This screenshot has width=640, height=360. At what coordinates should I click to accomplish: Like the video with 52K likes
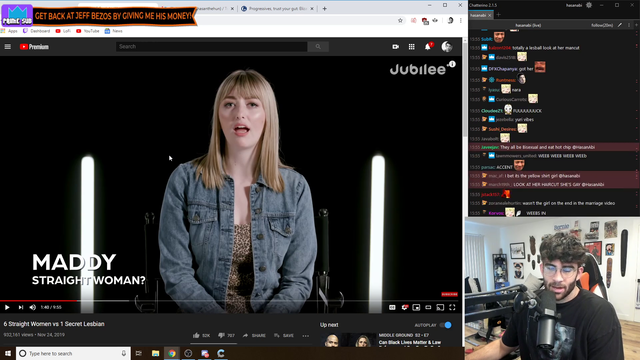coord(201,336)
